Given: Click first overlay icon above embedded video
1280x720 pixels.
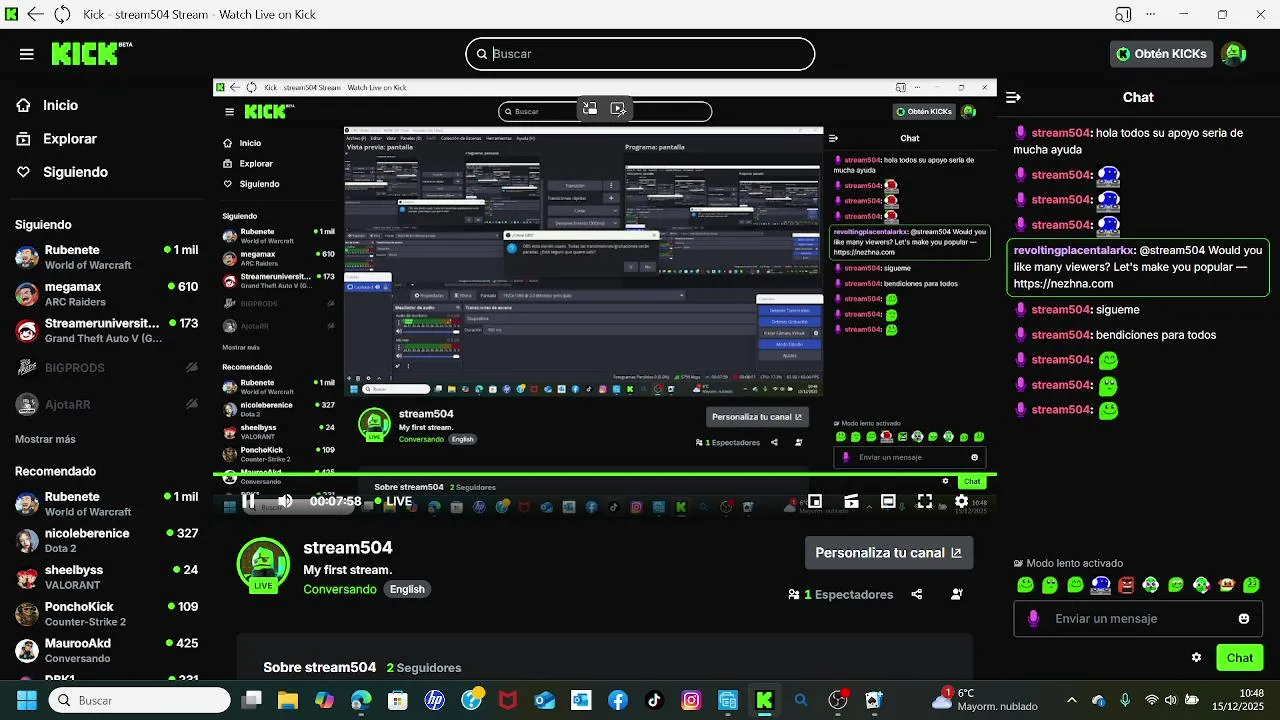Looking at the screenshot, I should pos(590,109).
